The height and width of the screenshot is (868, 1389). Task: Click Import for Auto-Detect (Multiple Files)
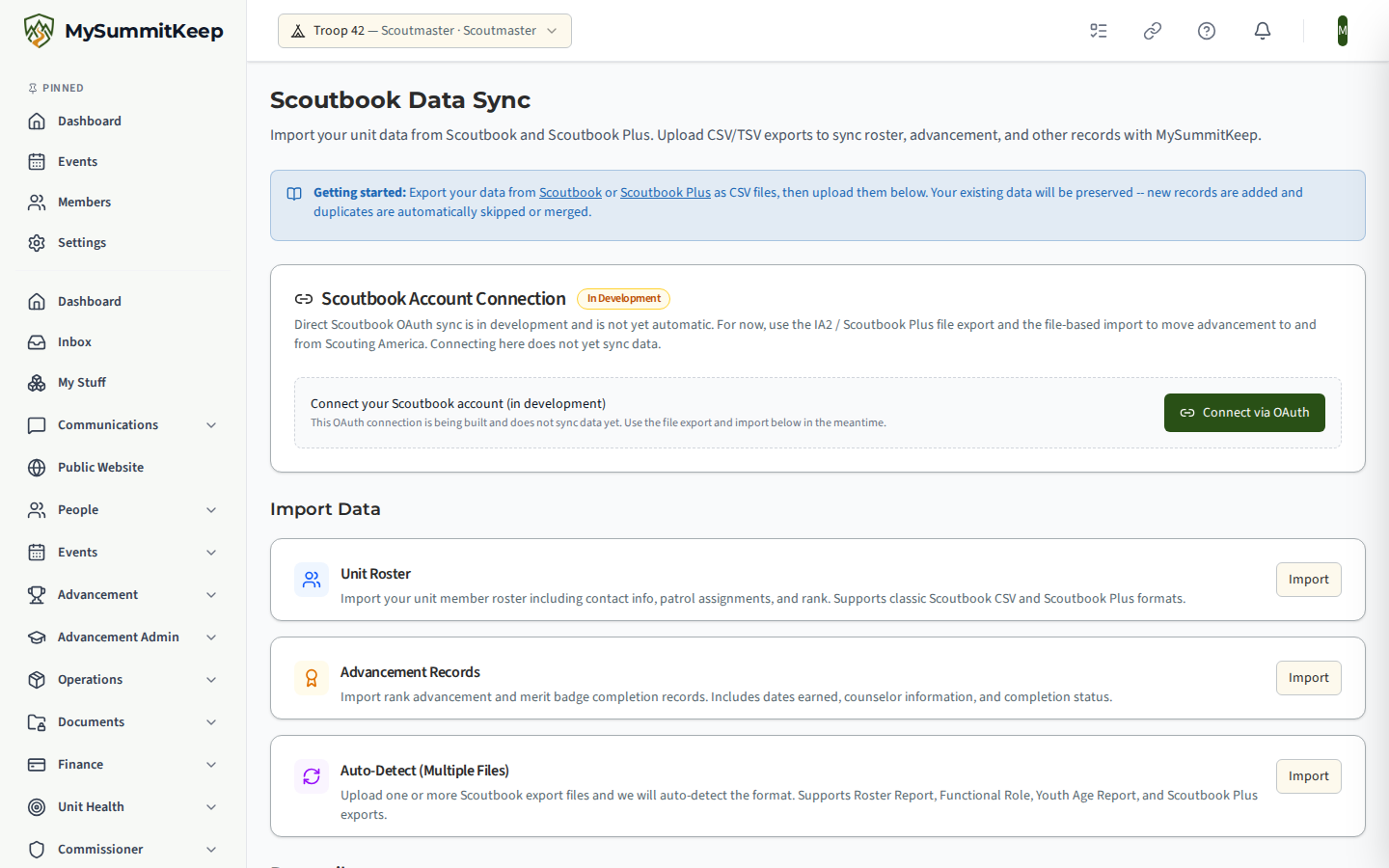(x=1309, y=776)
